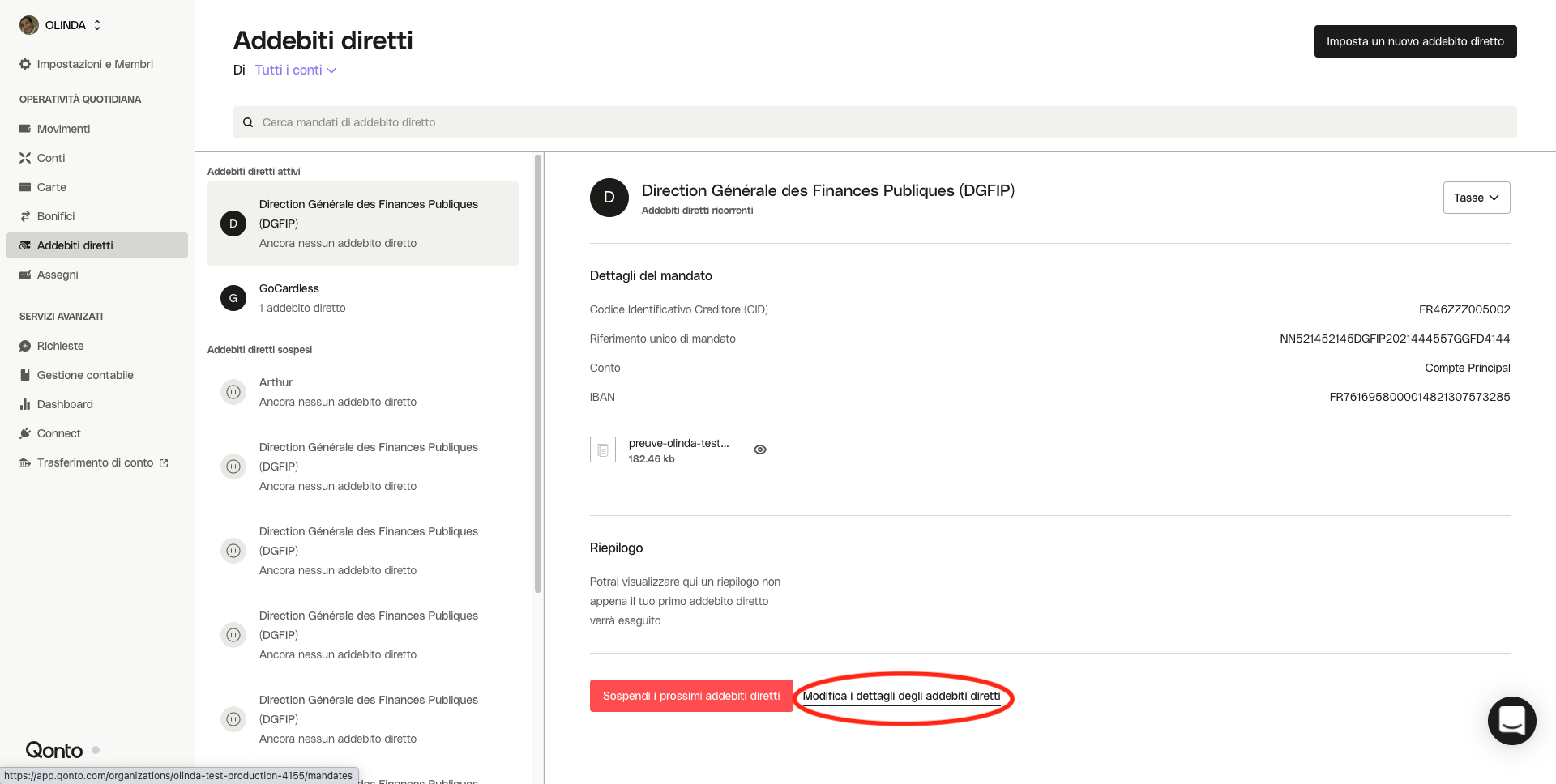Click the OLINDA profile avatar
Image resolution: width=1556 pixels, height=784 pixels.
pos(29,25)
